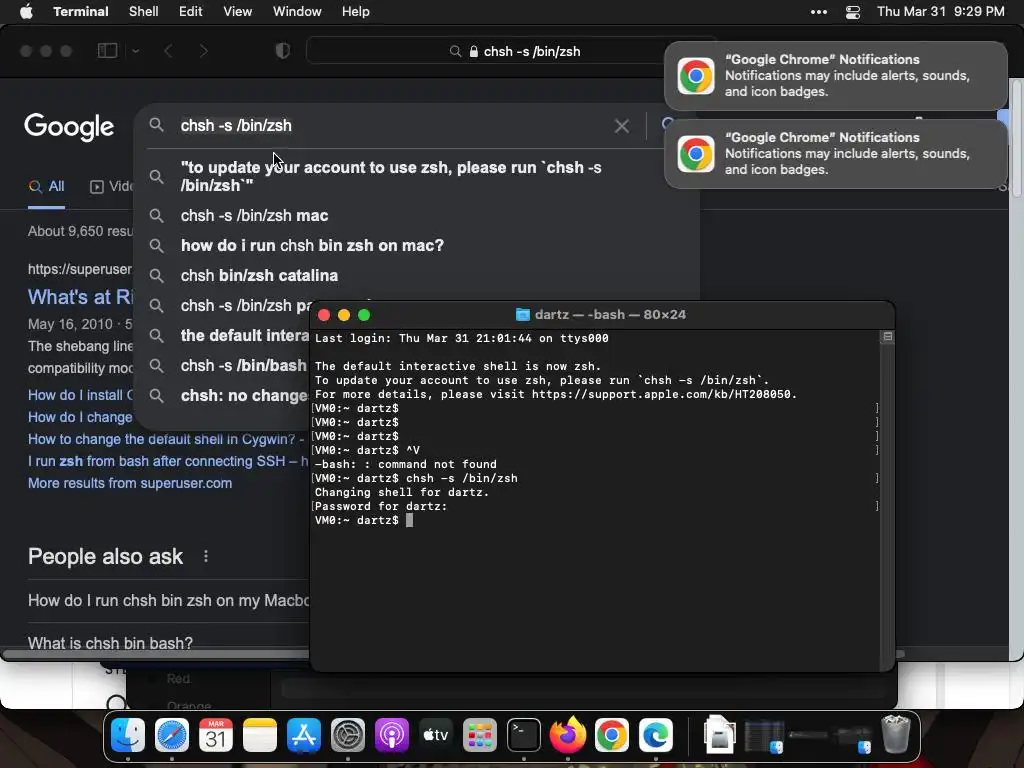Open the Apple menu
1024x768 pixels.
tap(26, 12)
